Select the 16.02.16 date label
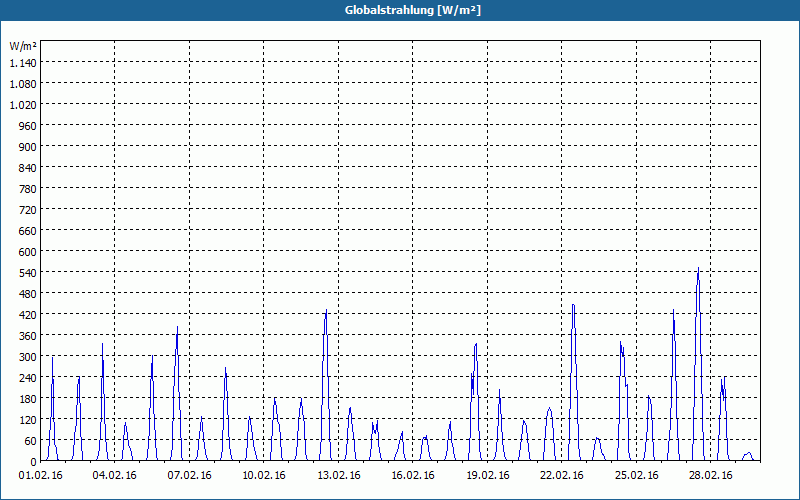The width and height of the screenshot is (800, 500). pos(413,476)
